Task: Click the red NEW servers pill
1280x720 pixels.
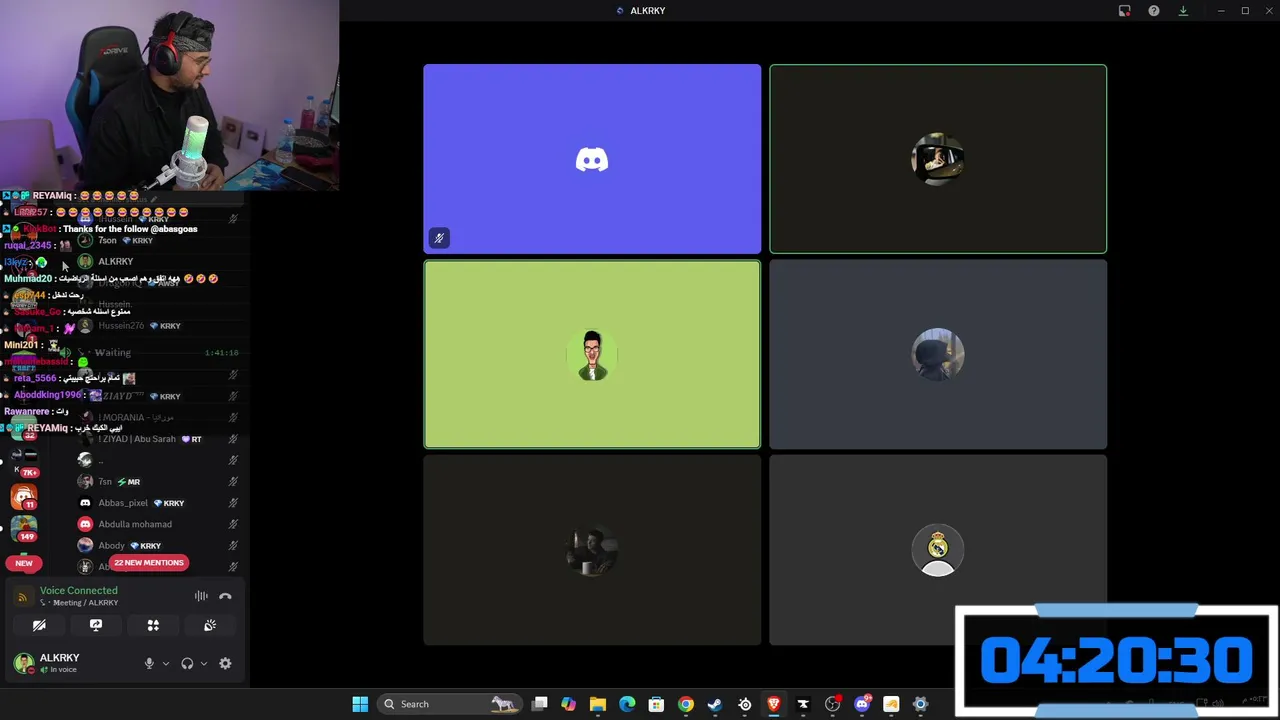Action: [x=24, y=563]
